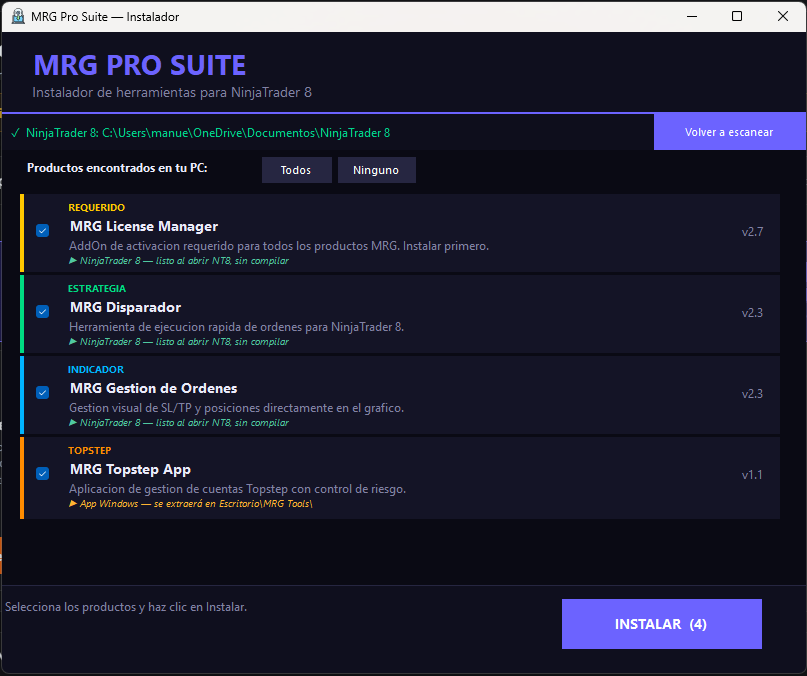This screenshot has height=676, width=807.
Task: Click the MRG Gestion de Ordenes title
Action: point(153,388)
